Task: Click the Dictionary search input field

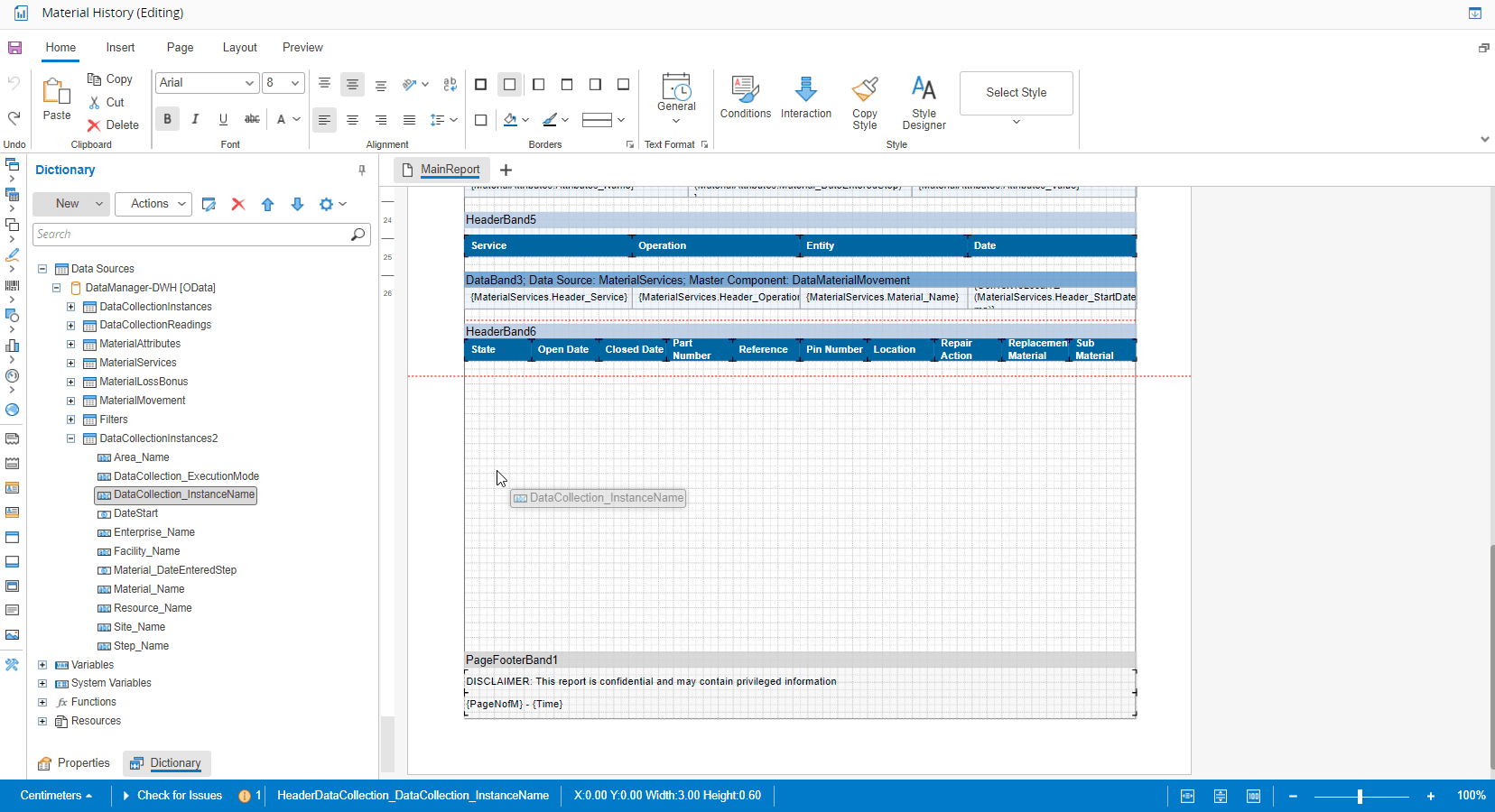Action: [x=191, y=235]
